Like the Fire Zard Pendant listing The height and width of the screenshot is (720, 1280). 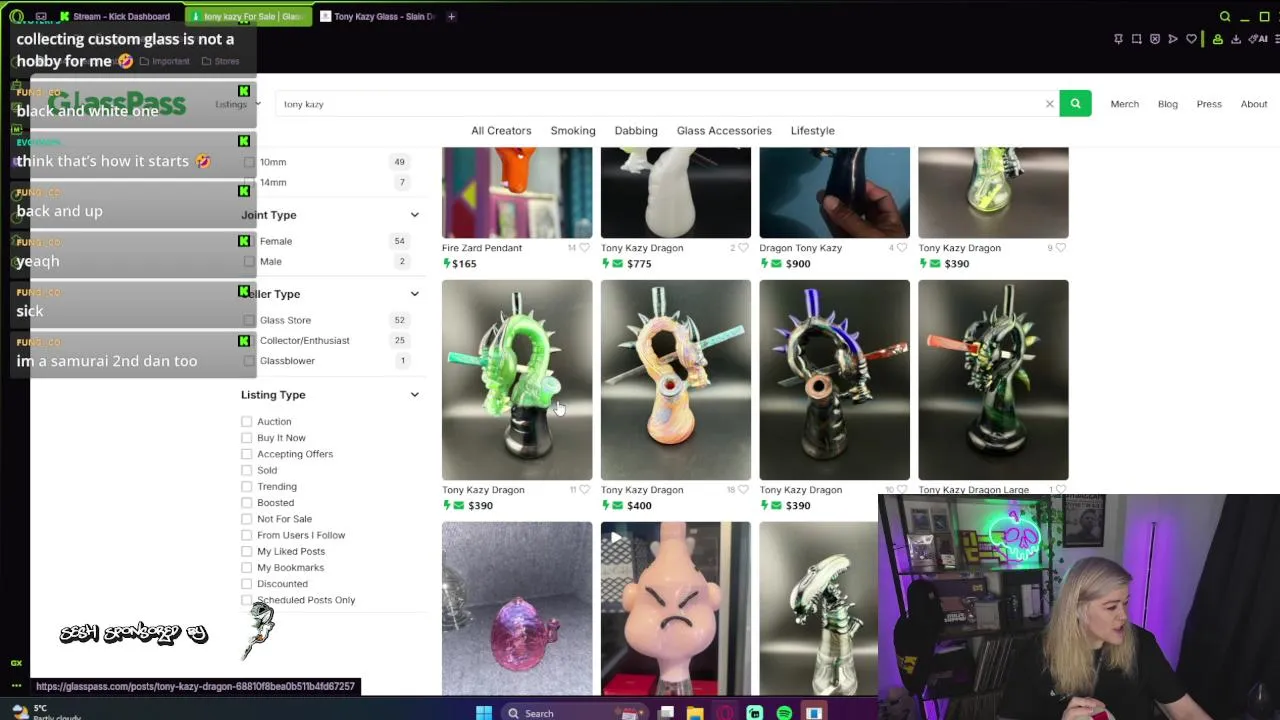pyautogui.click(x=585, y=248)
